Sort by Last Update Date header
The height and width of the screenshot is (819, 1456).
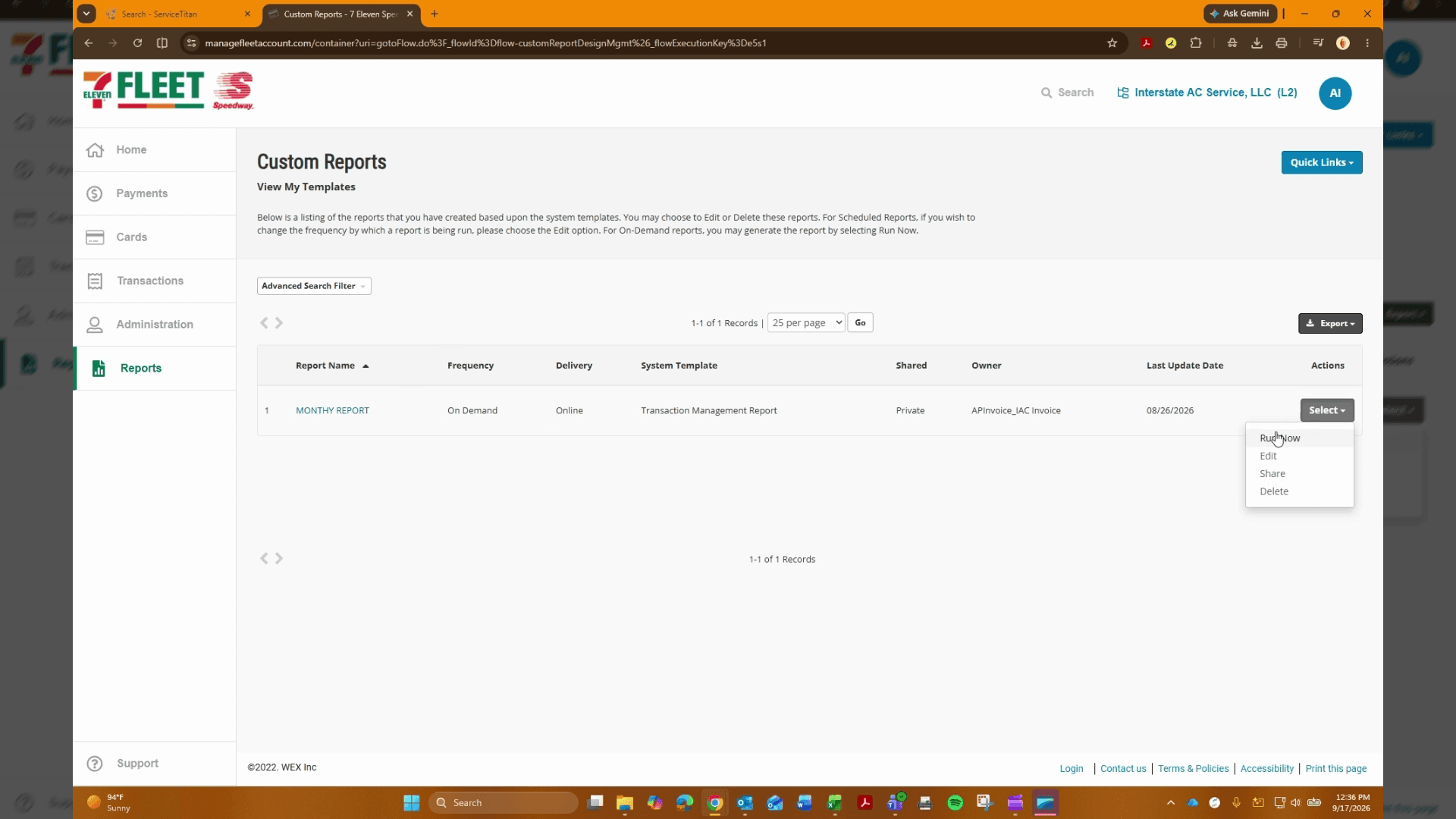pyautogui.click(x=1185, y=366)
